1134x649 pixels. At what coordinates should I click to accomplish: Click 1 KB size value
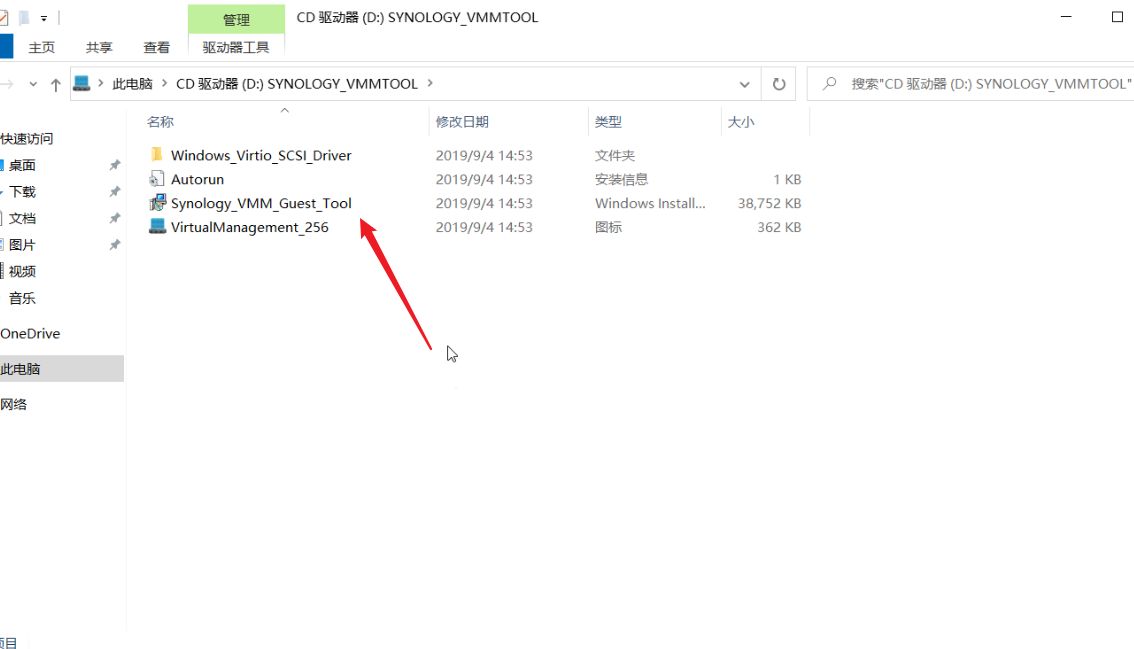click(x=787, y=179)
